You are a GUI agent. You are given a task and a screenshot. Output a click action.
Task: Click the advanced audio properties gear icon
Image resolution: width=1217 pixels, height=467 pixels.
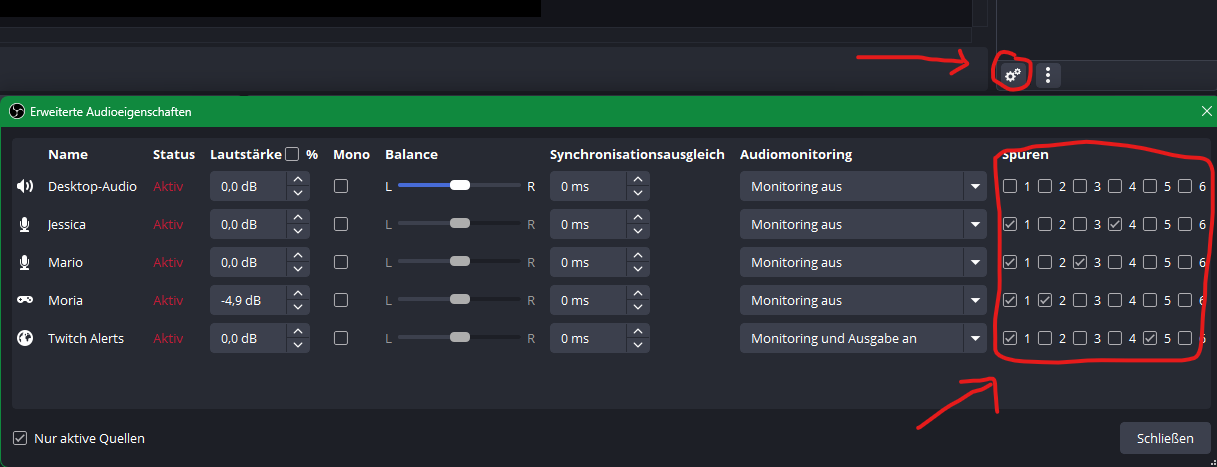click(x=1012, y=75)
